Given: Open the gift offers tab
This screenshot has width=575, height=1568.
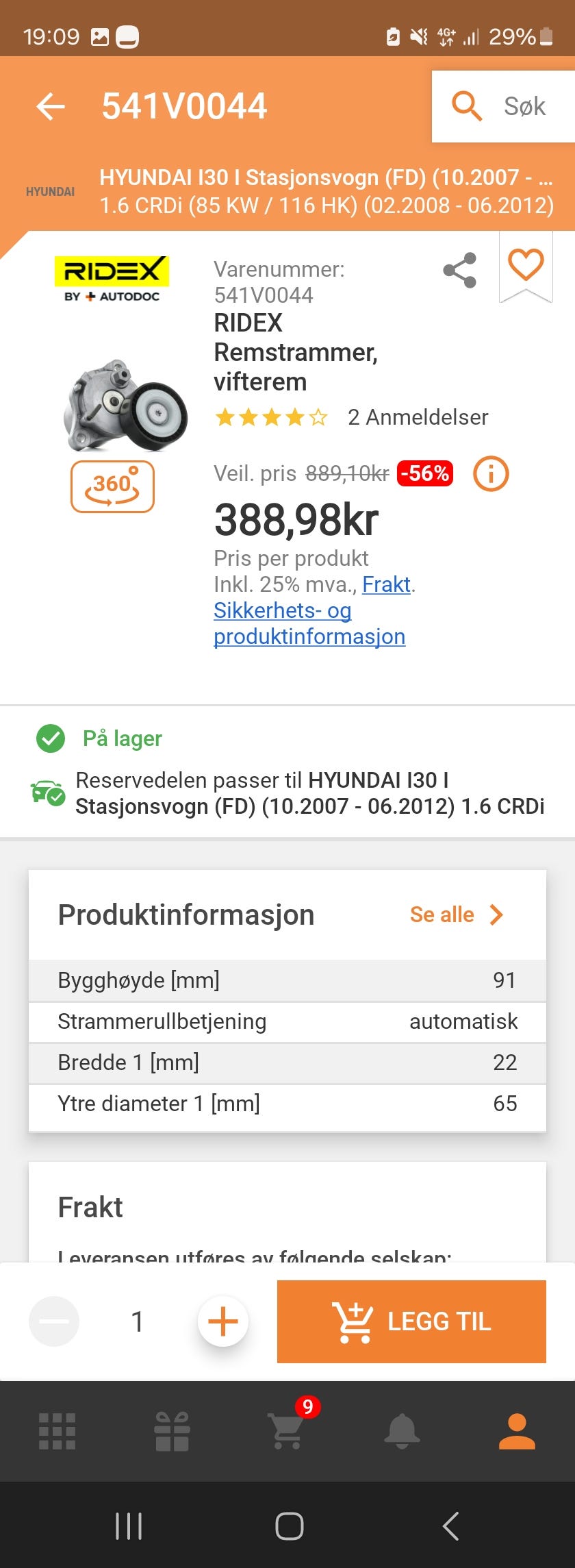Looking at the screenshot, I should click(172, 1432).
